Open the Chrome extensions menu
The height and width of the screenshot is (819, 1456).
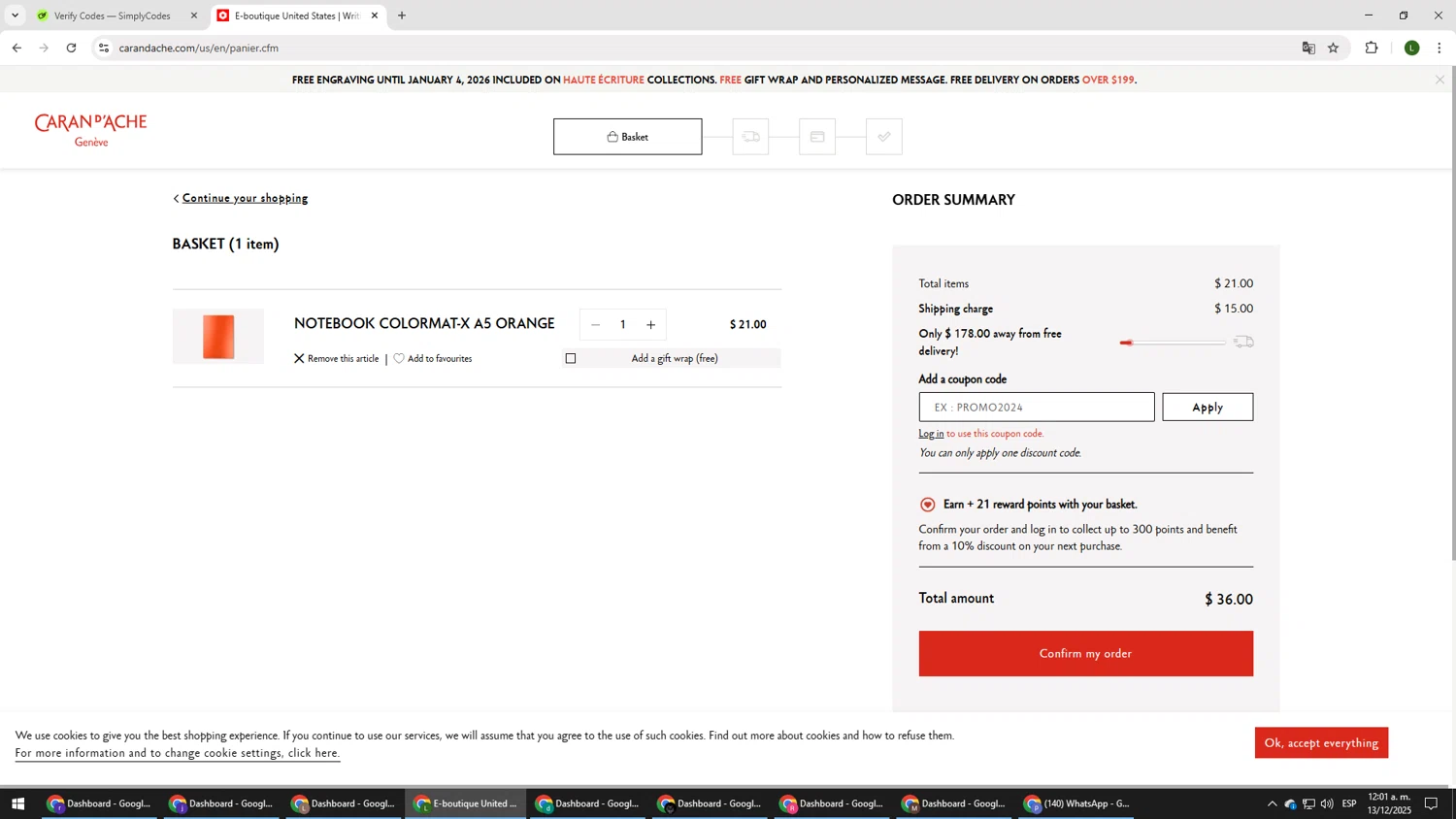pos(1372,48)
